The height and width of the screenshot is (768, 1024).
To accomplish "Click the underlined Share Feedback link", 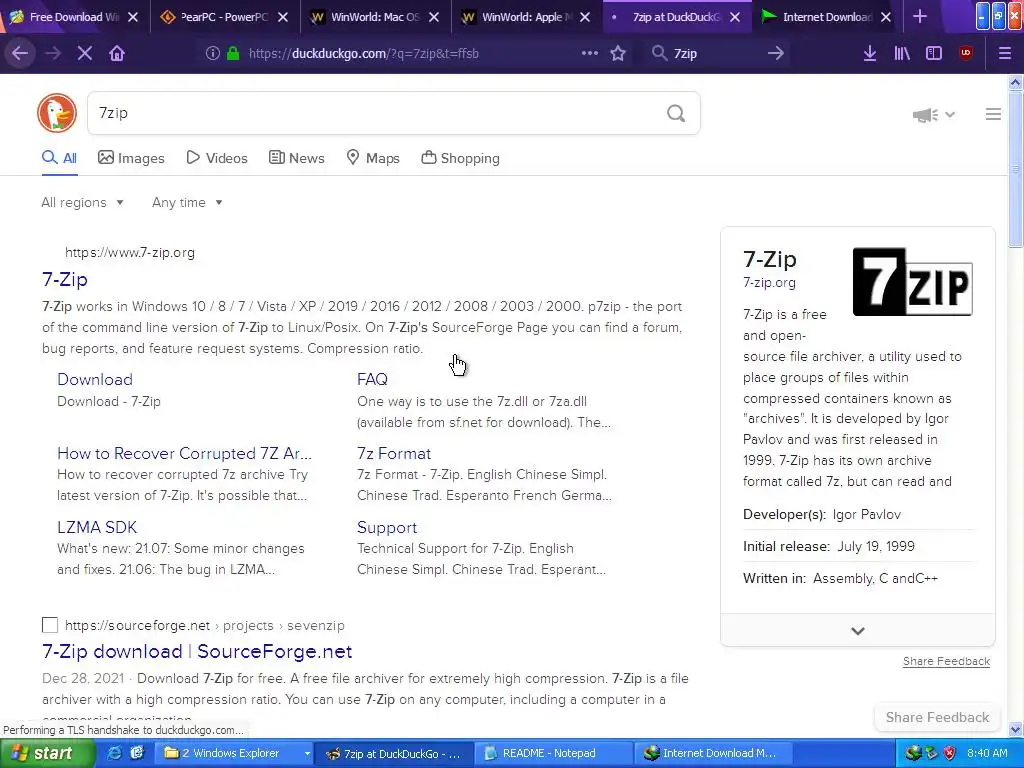I will pyautogui.click(x=946, y=662).
